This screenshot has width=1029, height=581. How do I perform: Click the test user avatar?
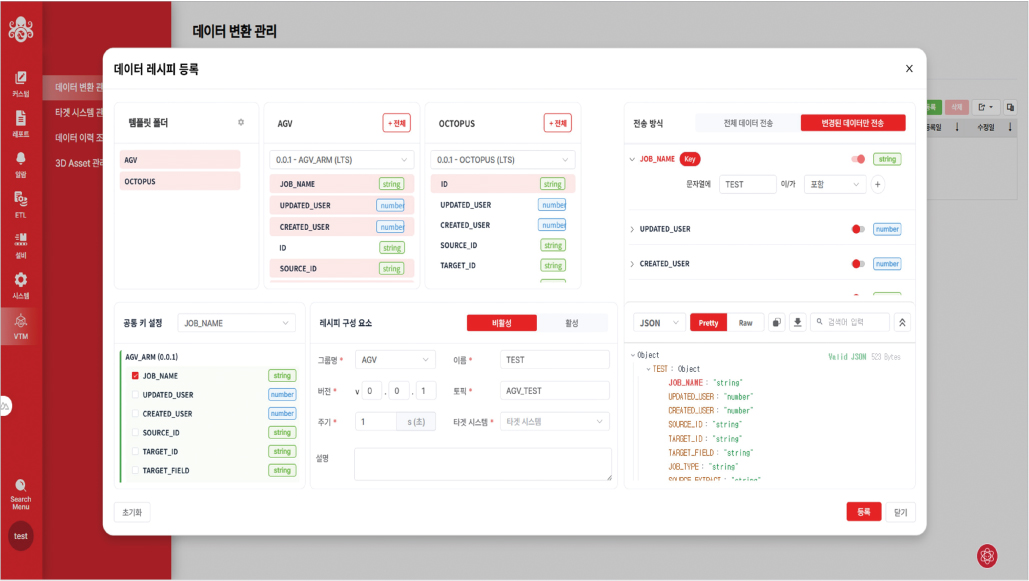click(21, 536)
